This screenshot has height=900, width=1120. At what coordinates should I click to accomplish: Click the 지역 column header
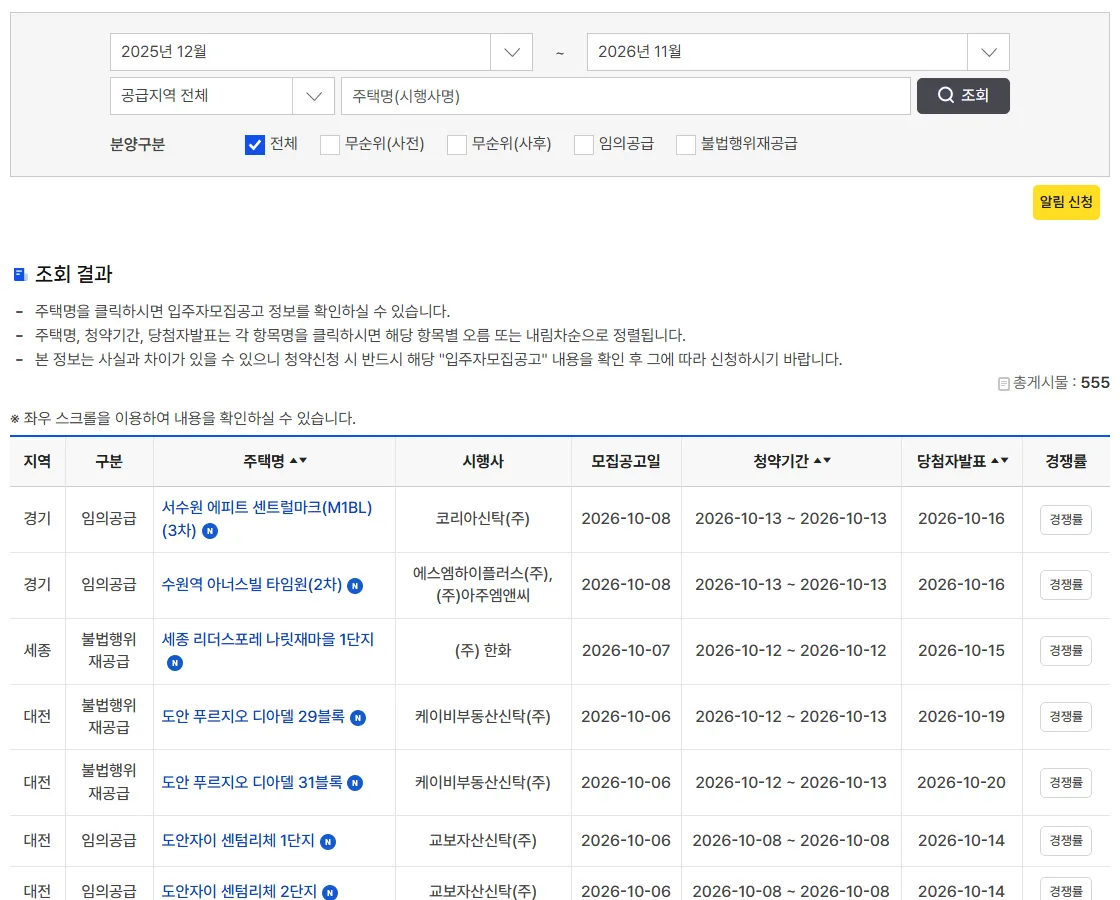(x=37, y=461)
